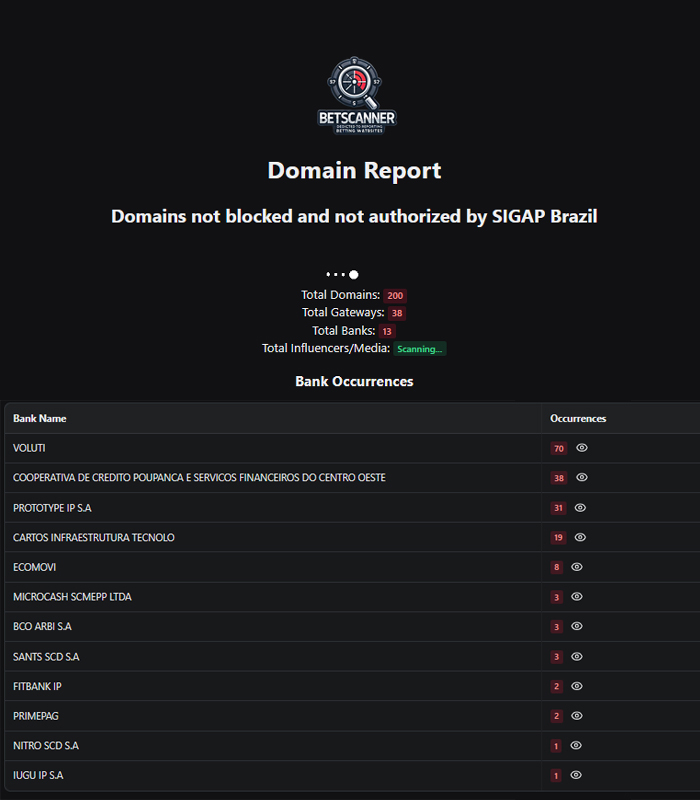Show IUGU IP S.A occurrence details
Screen dimensions: 700x800
click(x=576, y=775)
